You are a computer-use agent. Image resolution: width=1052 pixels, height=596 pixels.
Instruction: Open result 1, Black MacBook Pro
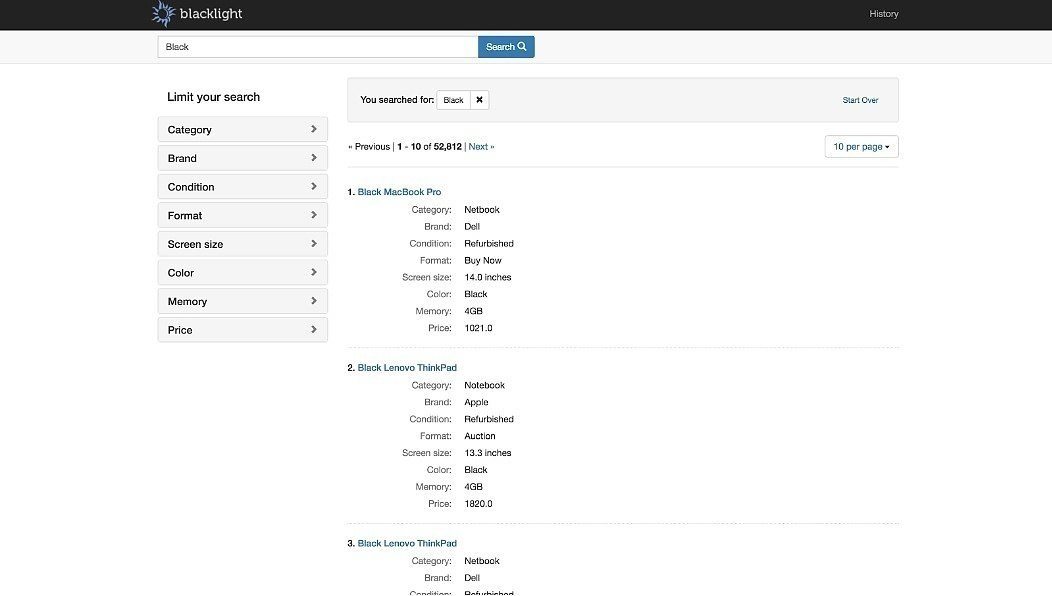click(x=399, y=192)
